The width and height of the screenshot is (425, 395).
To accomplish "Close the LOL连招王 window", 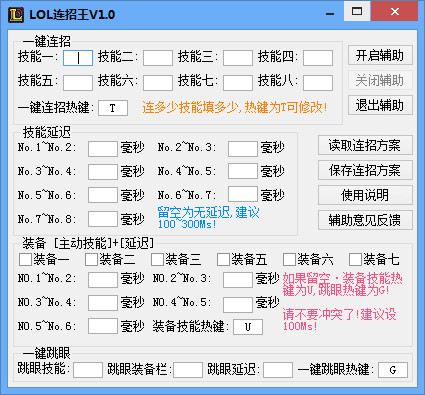I will tap(394, 12).
